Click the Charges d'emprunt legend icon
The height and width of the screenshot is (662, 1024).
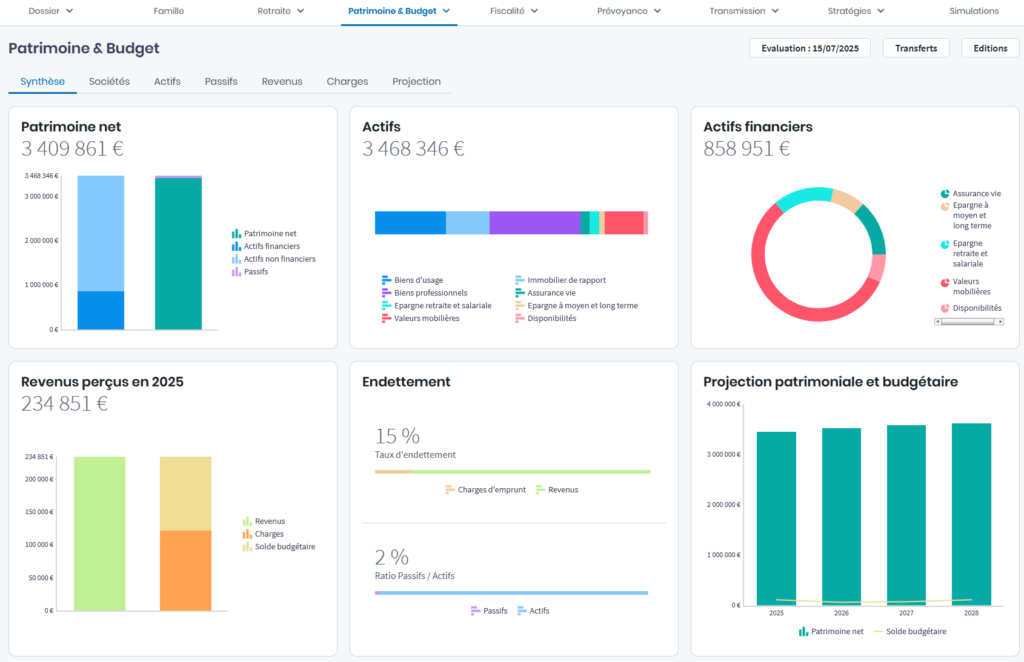450,490
